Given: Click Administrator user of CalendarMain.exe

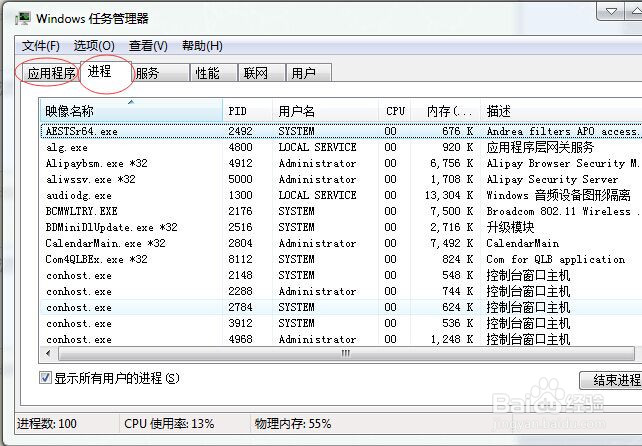Looking at the screenshot, I should 317,243.
